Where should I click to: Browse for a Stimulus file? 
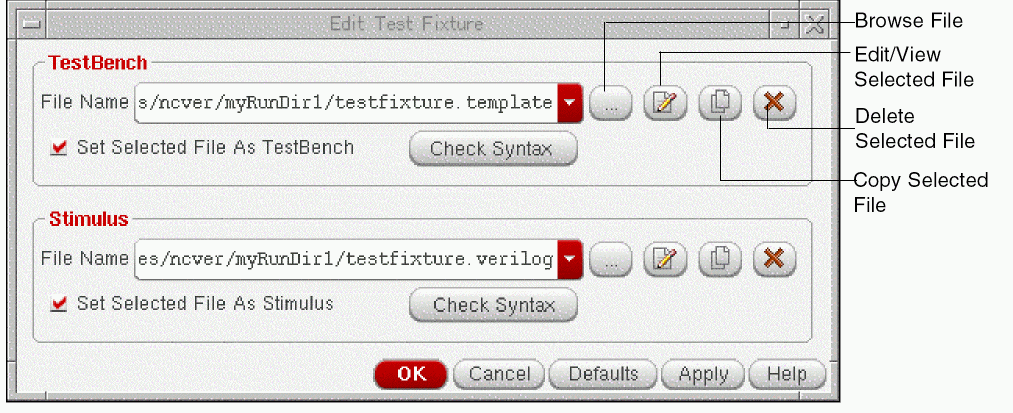tap(611, 260)
